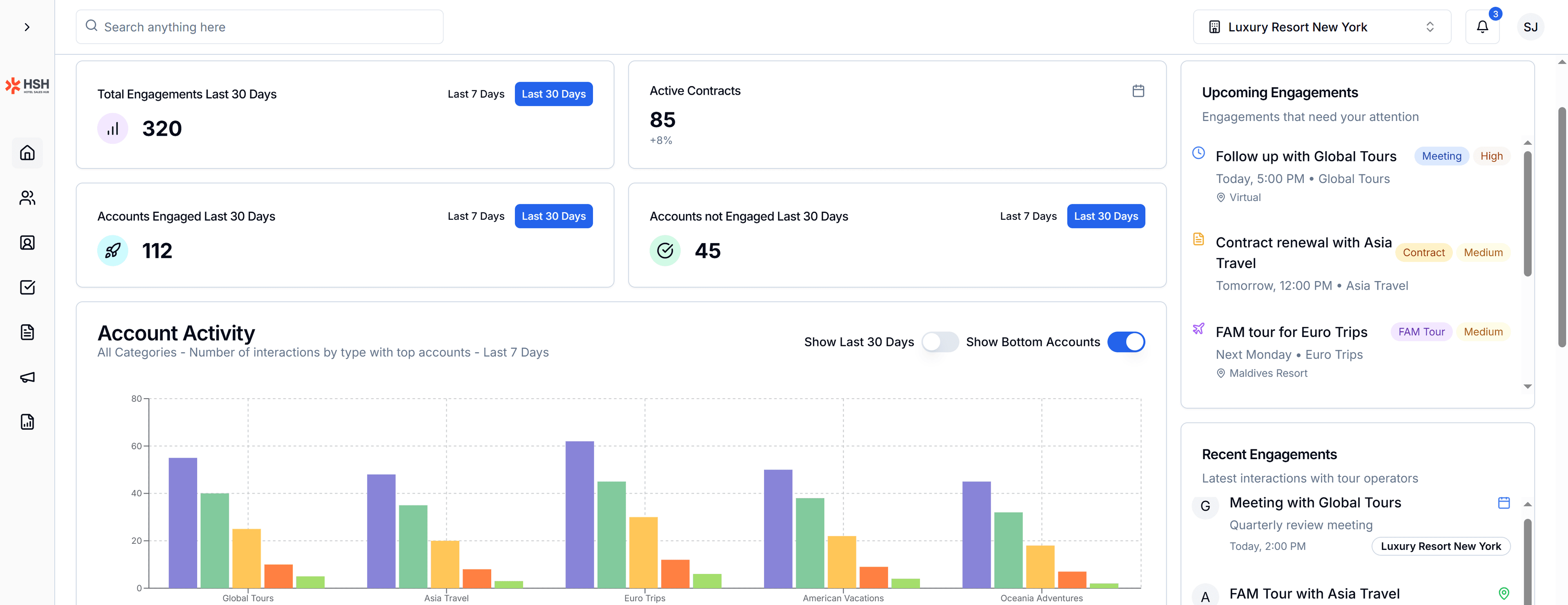Select Last 7 Days for Total Engagements
The image size is (1568, 605).
[x=476, y=94]
